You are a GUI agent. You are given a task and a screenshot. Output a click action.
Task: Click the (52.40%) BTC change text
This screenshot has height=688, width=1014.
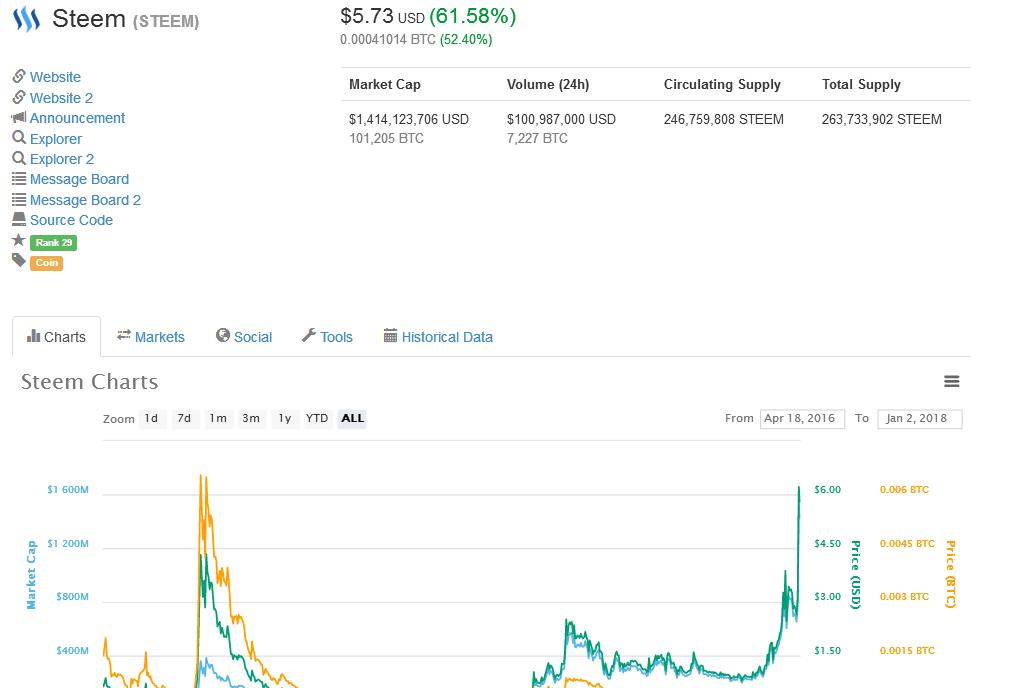pos(466,39)
